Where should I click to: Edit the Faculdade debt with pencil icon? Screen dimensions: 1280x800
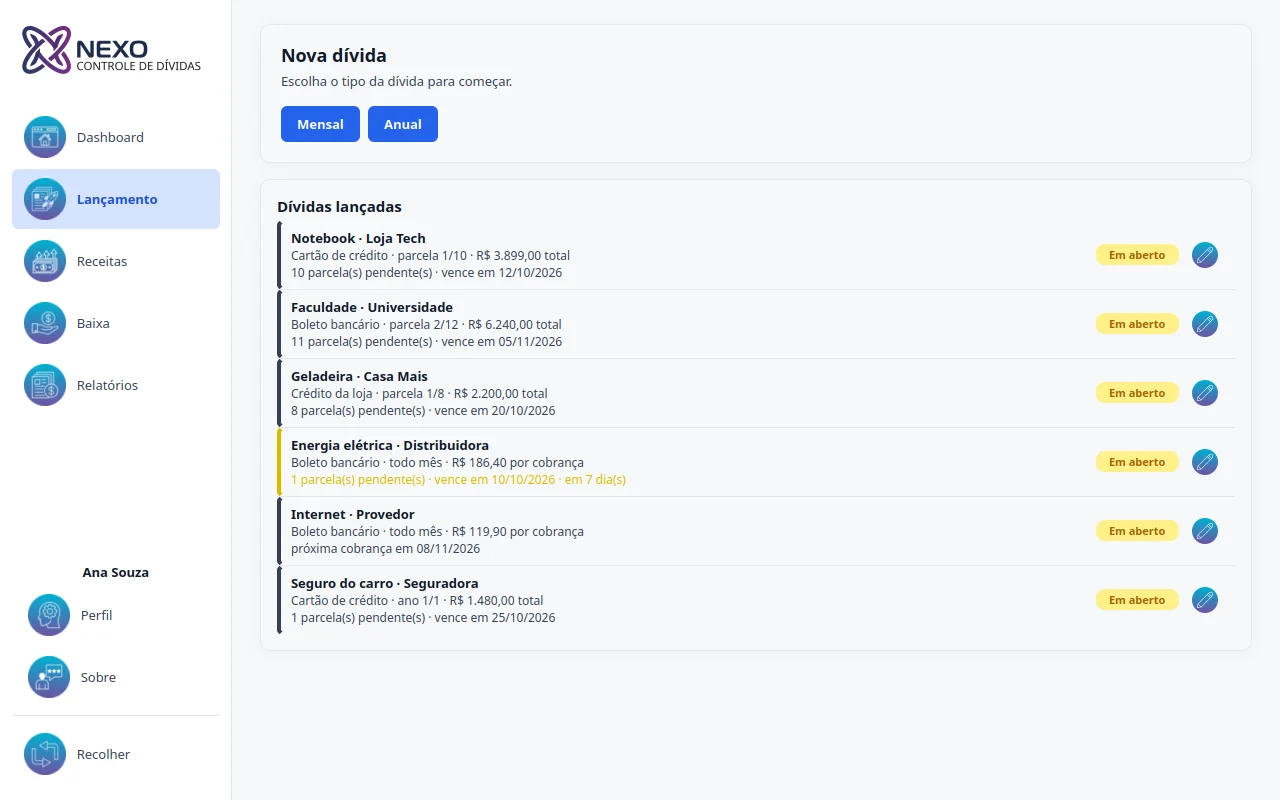tap(1205, 324)
